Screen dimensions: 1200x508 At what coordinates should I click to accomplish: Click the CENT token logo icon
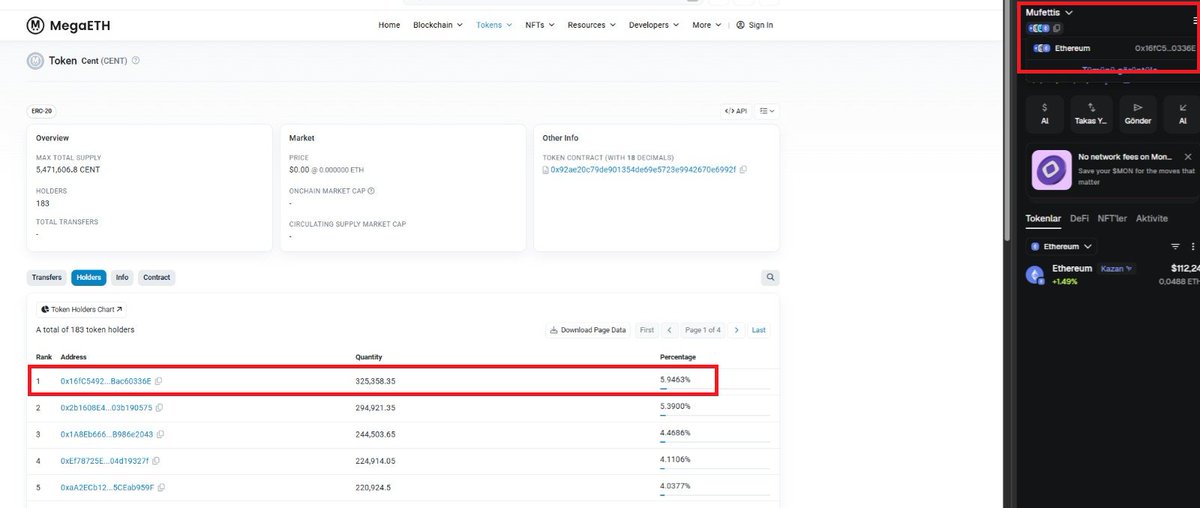click(x=35, y=61)
